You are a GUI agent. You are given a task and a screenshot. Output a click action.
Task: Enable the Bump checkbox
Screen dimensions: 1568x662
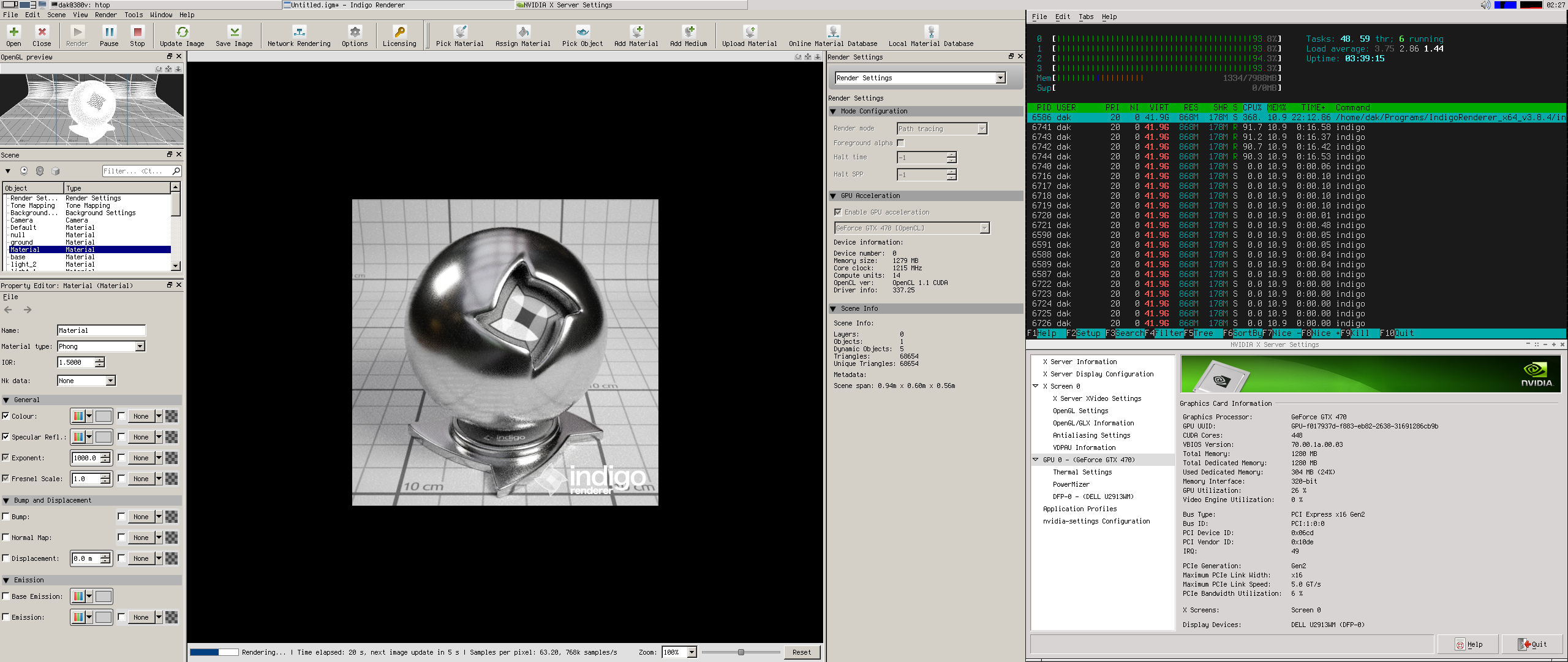click(6, 517)
